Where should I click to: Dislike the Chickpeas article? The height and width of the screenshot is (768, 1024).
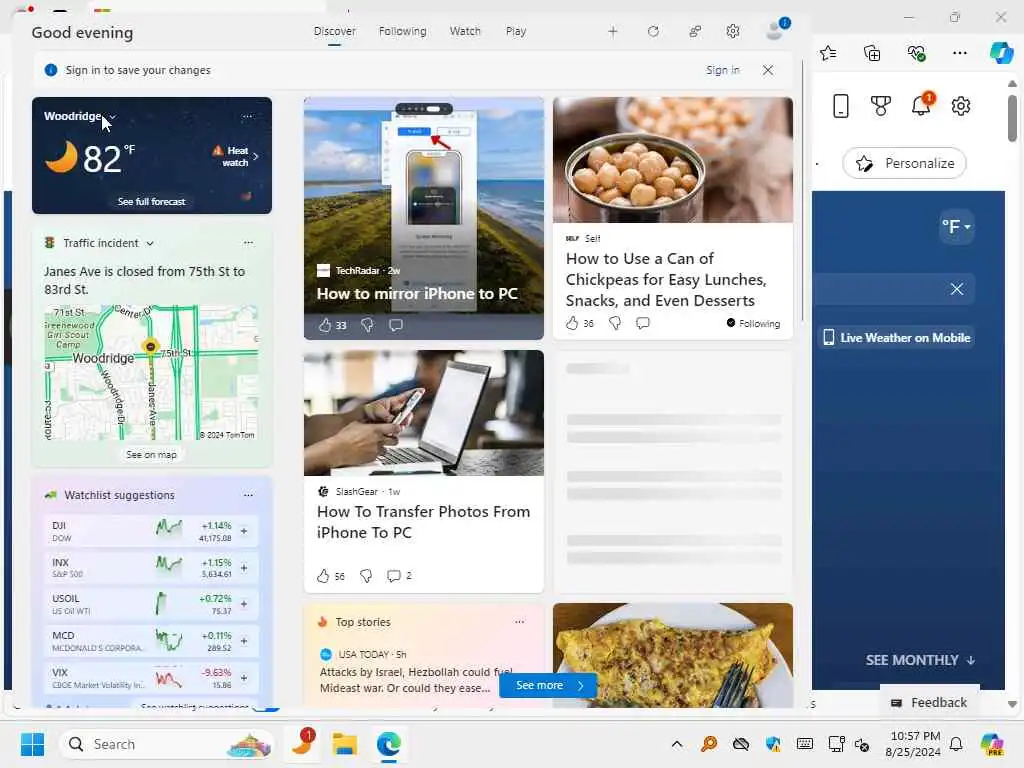(x=615, y=323)
